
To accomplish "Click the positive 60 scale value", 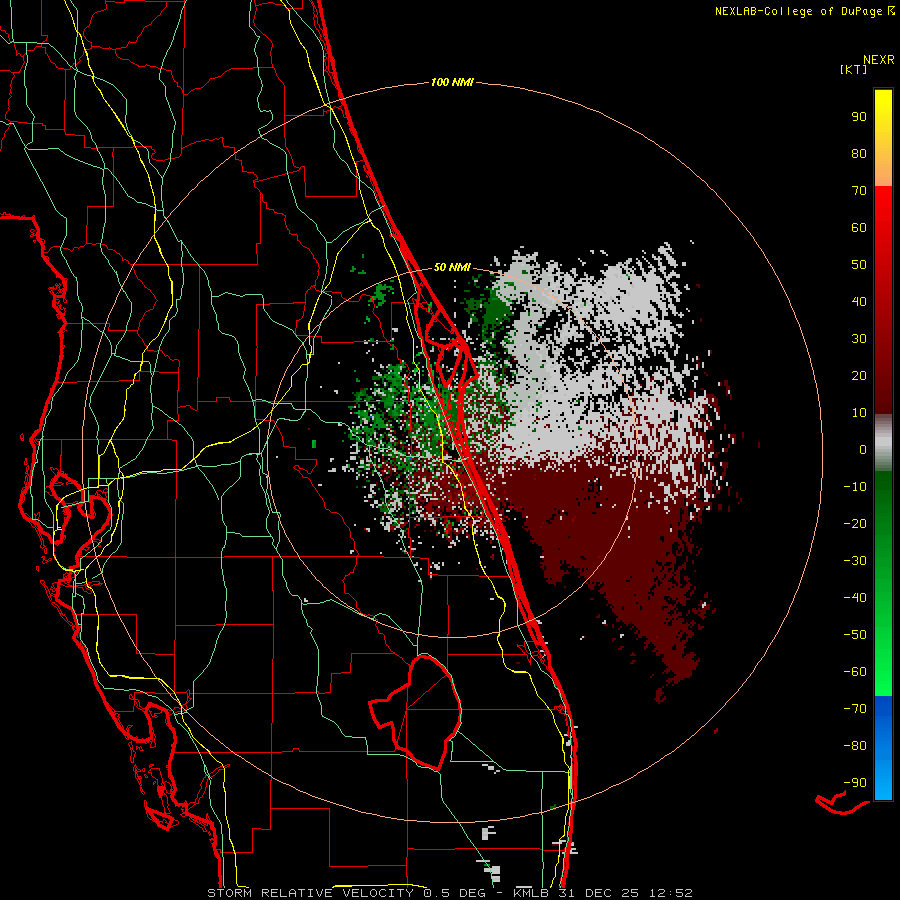I will 859,227.
